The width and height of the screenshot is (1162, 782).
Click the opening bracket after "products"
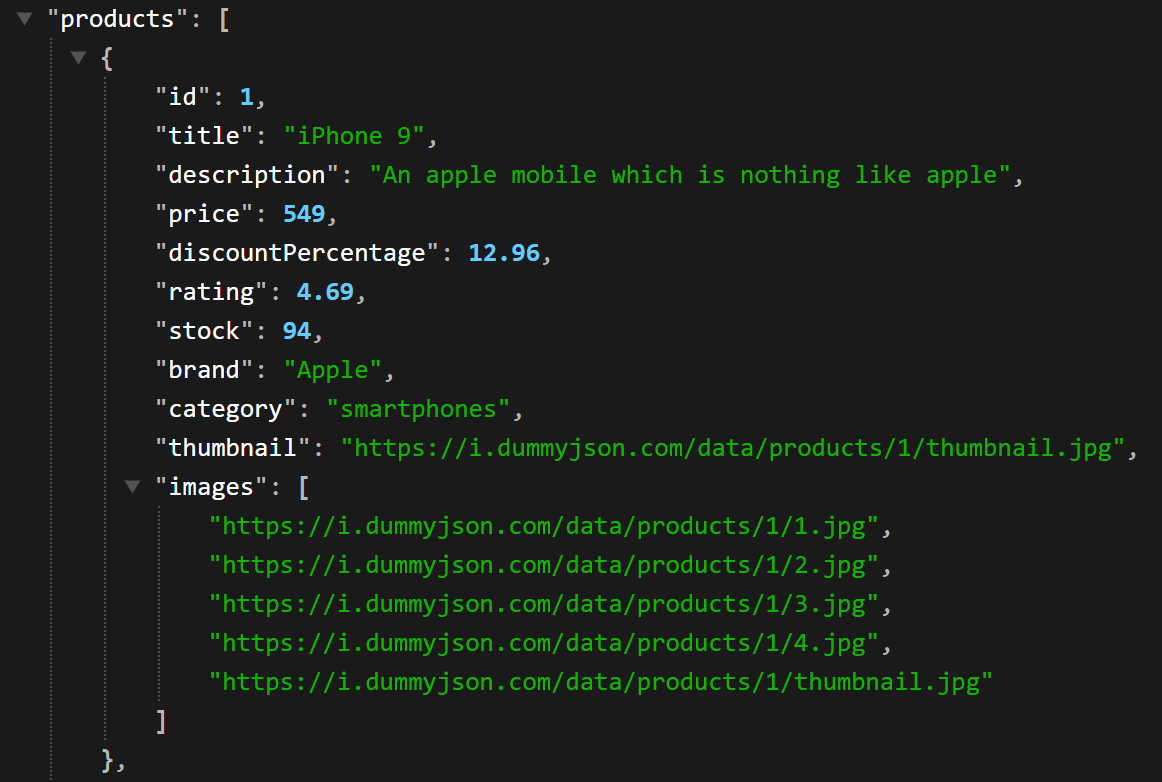pyautogui.click(x=224, y=19)
